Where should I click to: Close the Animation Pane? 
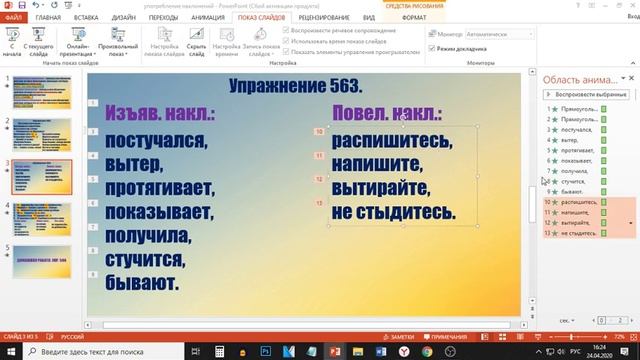(x=631, y=78)
